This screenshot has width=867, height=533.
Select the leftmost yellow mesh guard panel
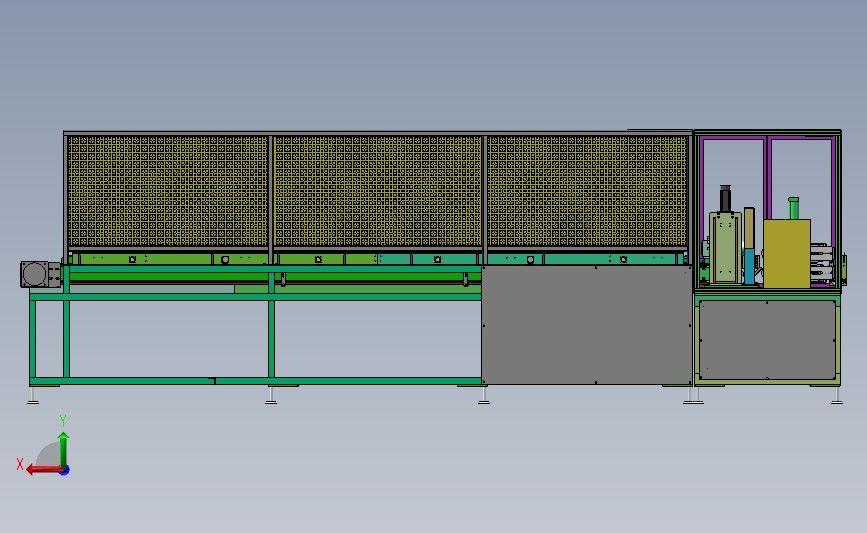click(x=168, y=191)
